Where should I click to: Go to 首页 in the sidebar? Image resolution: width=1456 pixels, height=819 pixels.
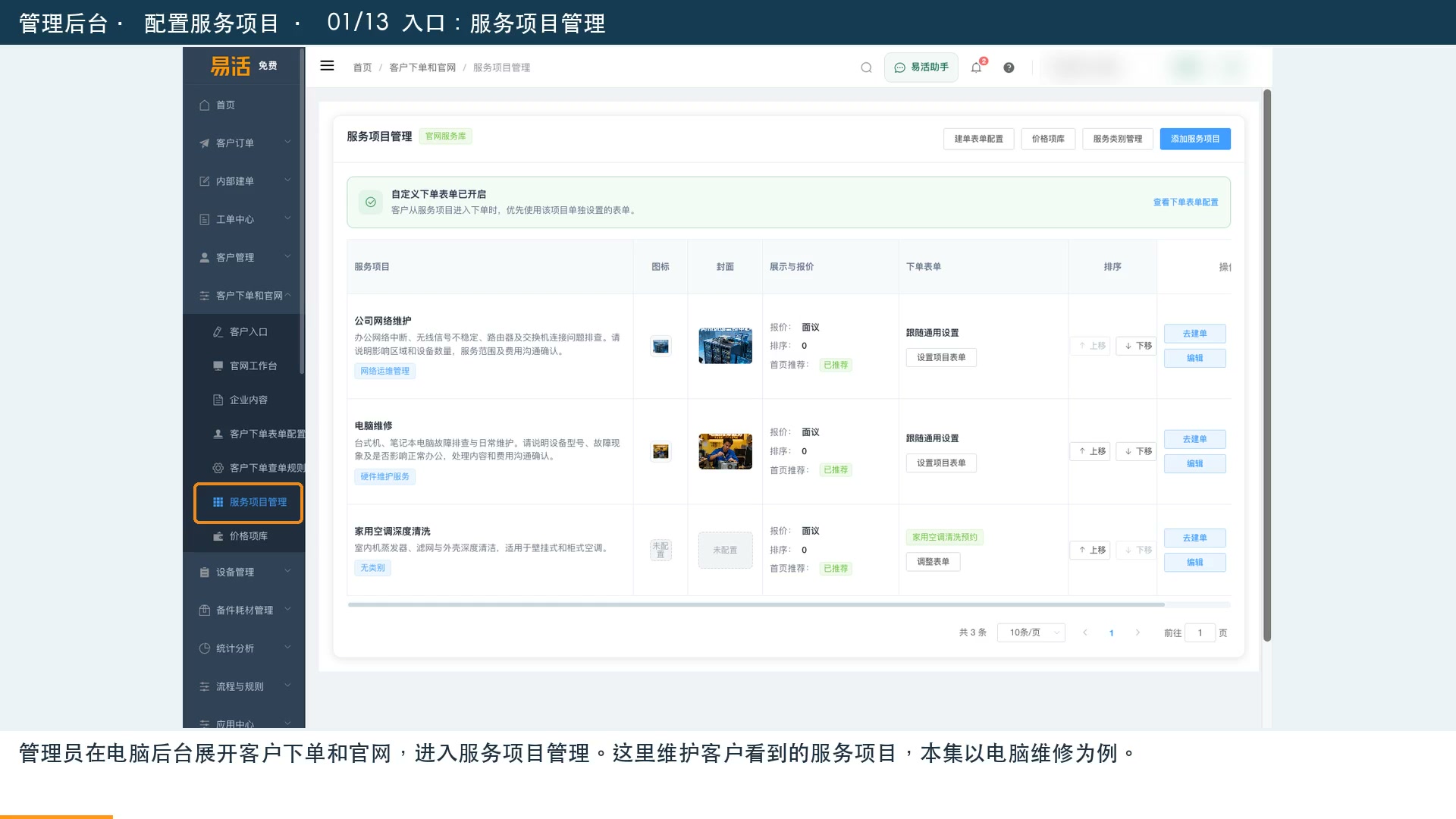tap(243, 105)
